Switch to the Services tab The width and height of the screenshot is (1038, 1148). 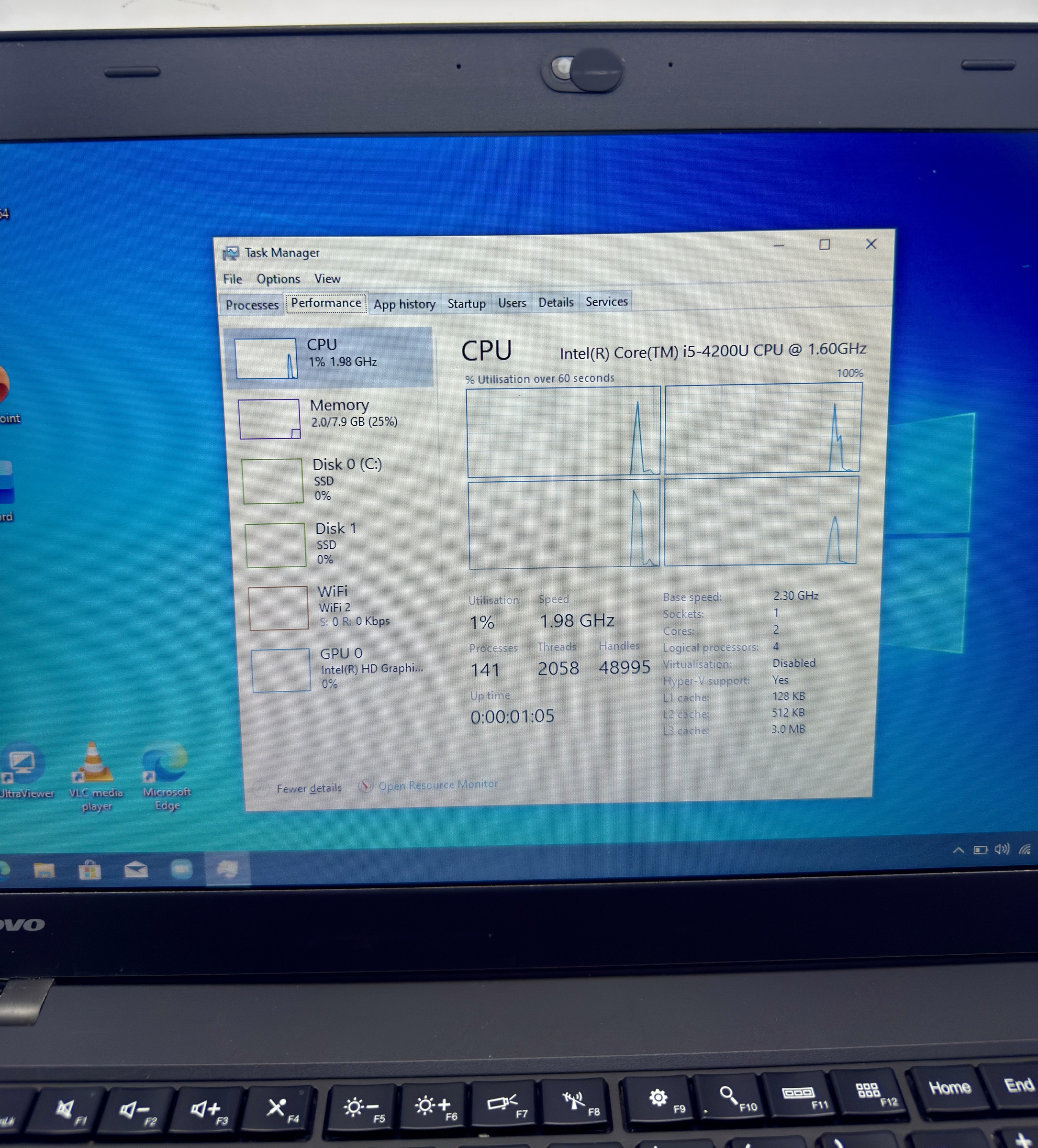pyautogui.click(x=606, y=302)
